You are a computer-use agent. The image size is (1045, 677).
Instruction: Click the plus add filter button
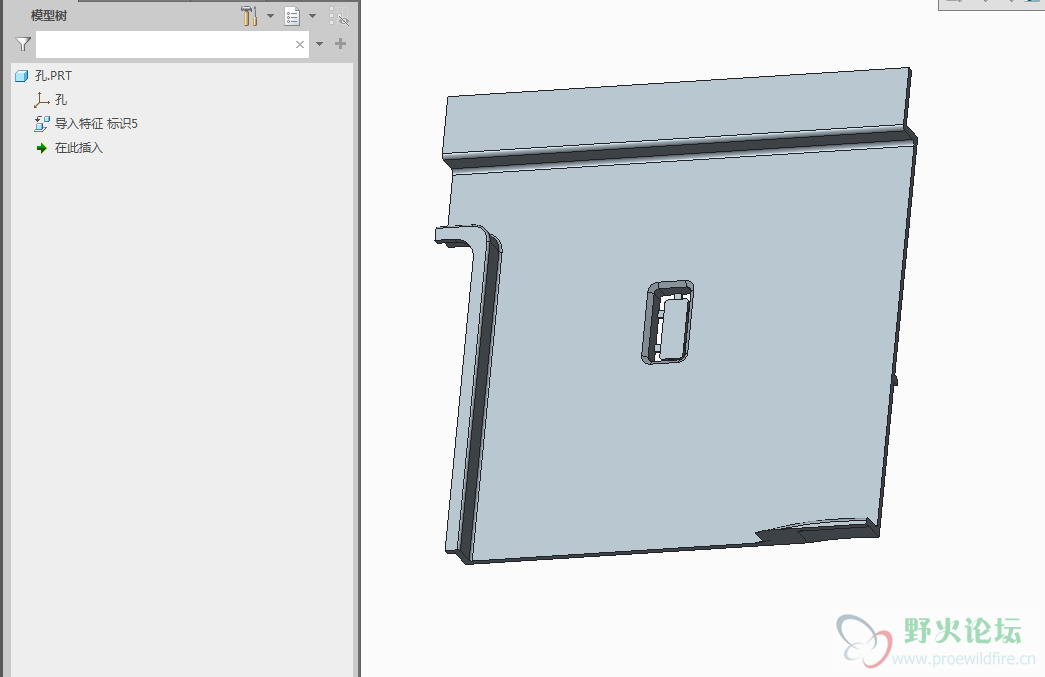tap(341, 44)
